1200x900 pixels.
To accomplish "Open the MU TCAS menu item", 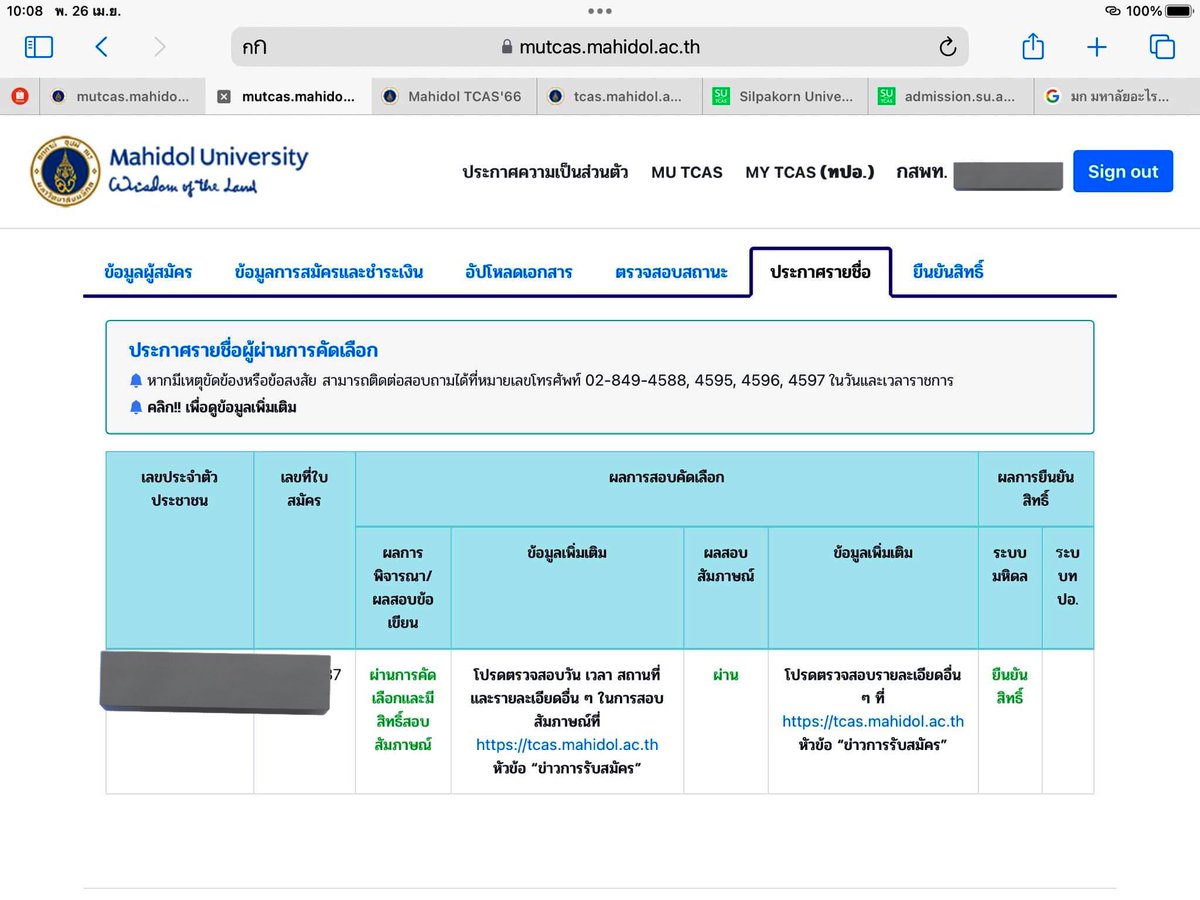I will (687, 172).
